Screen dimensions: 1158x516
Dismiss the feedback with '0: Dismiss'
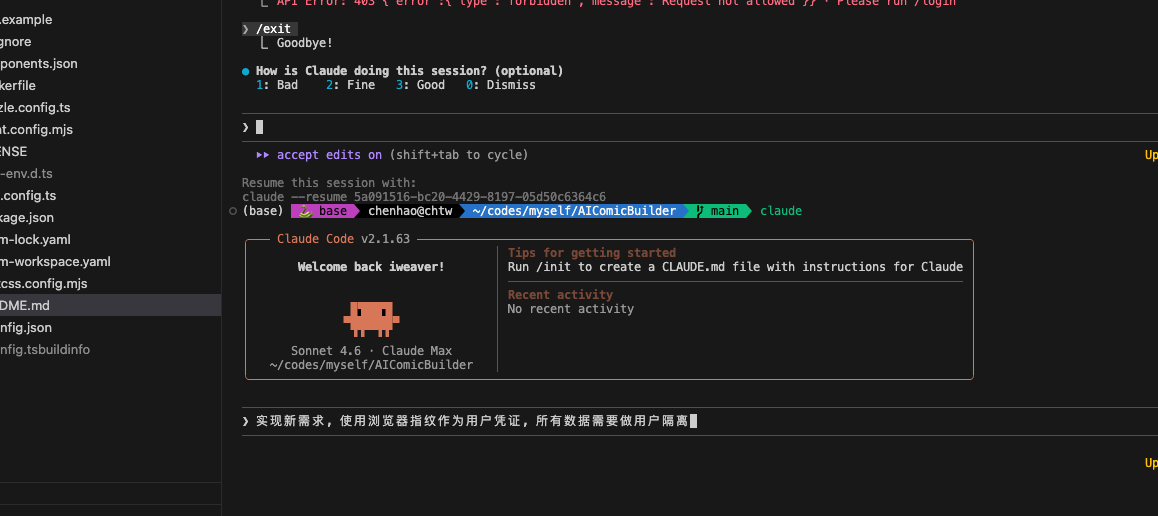tap(501, 85)
